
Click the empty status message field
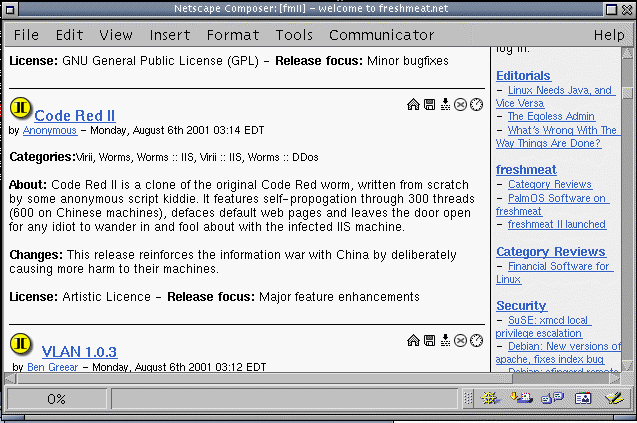click(285, 399)
